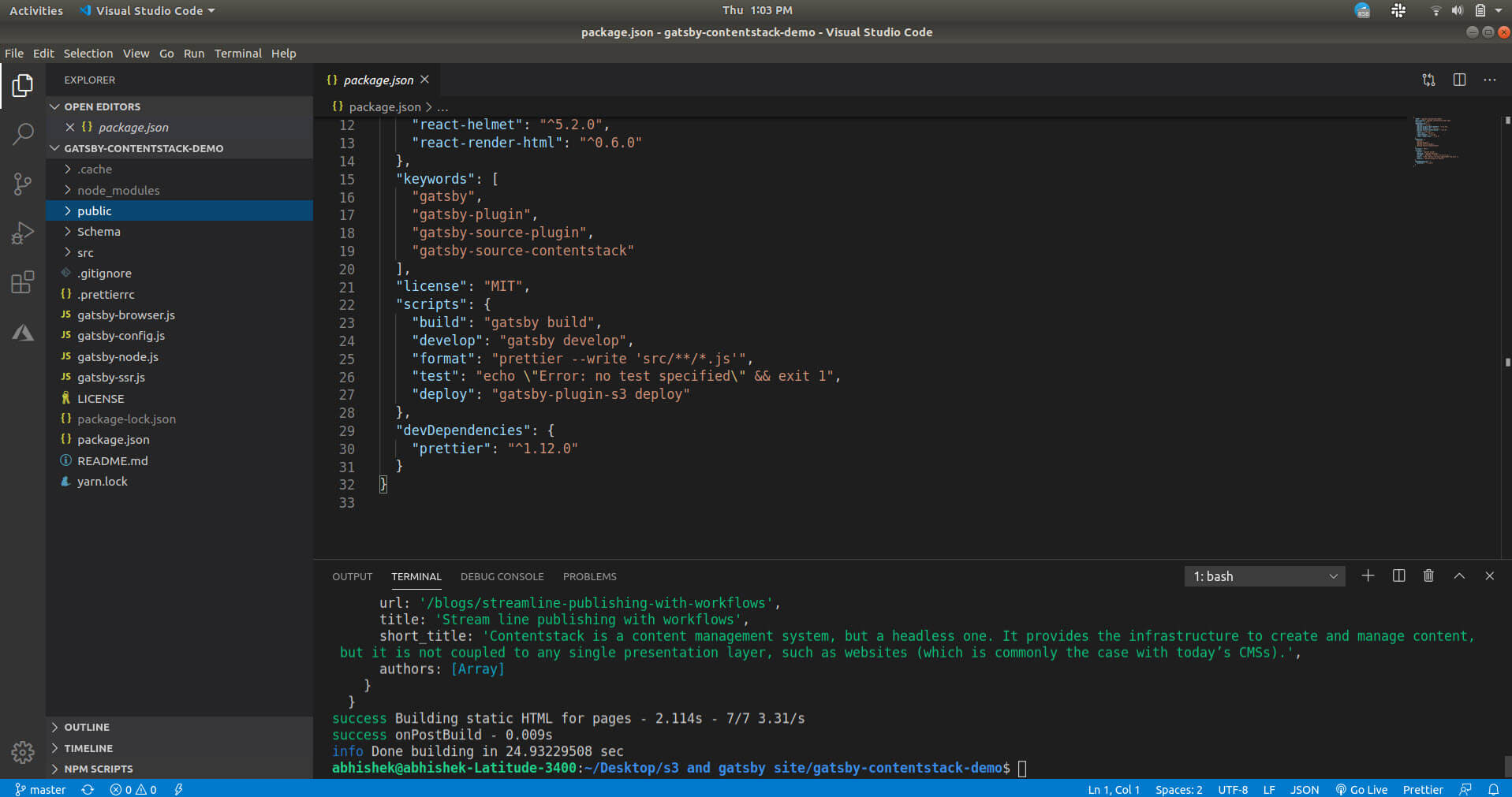Viewport: 1512px width, 797px height.
Task: Expand the NPM Scripts section
Action: click(x=179, y=769)
